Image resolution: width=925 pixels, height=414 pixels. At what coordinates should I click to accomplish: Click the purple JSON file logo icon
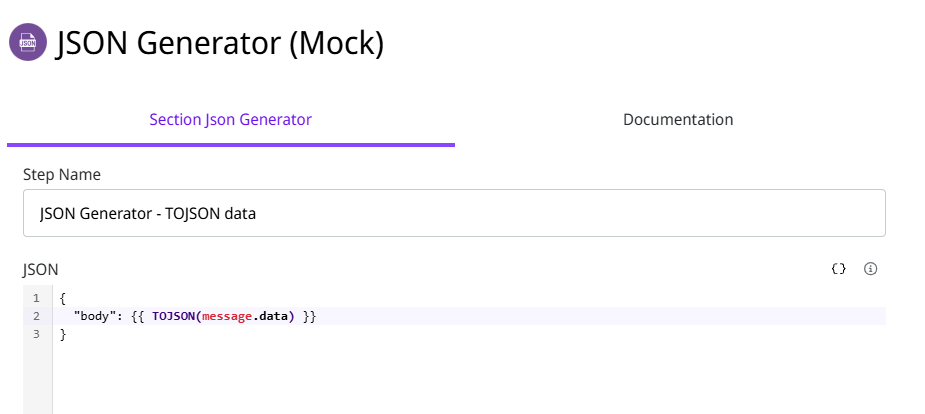[x=28, y=43]
